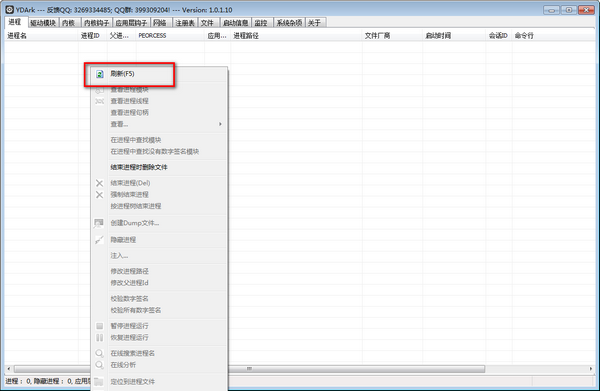Image resolution: width=600 pixels, height=391 pixels.
Task: Switch to the 注册表 tab
Action: pos(185,23)
